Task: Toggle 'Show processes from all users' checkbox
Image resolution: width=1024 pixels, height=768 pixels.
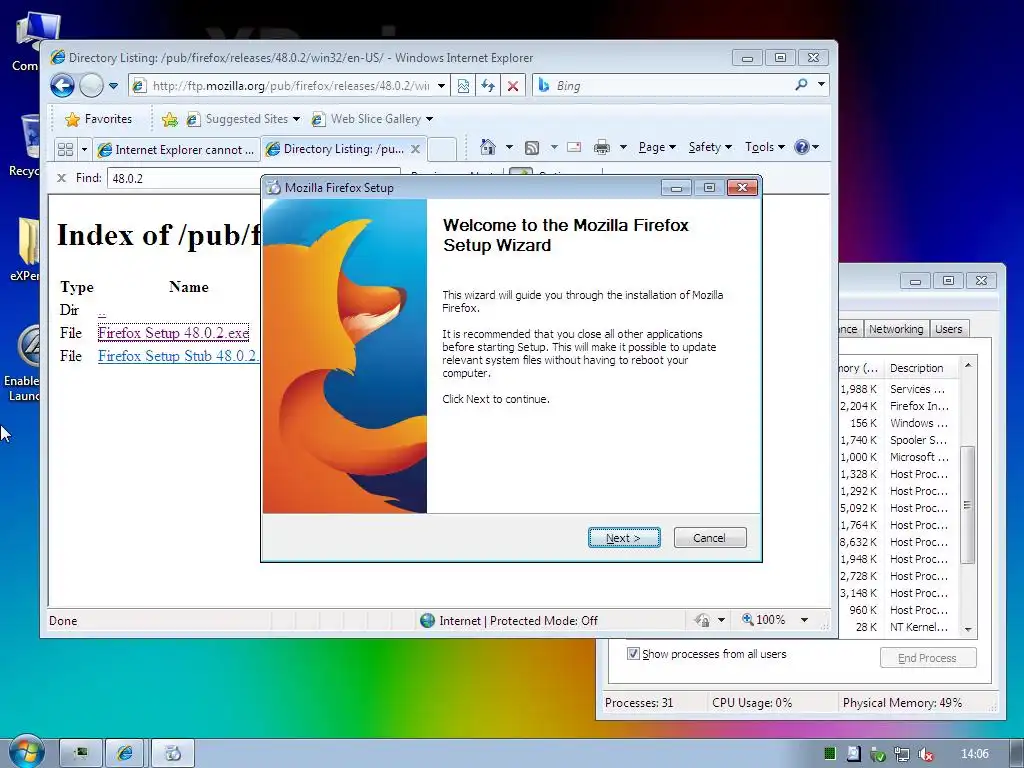Action: (x=633, y=654)
